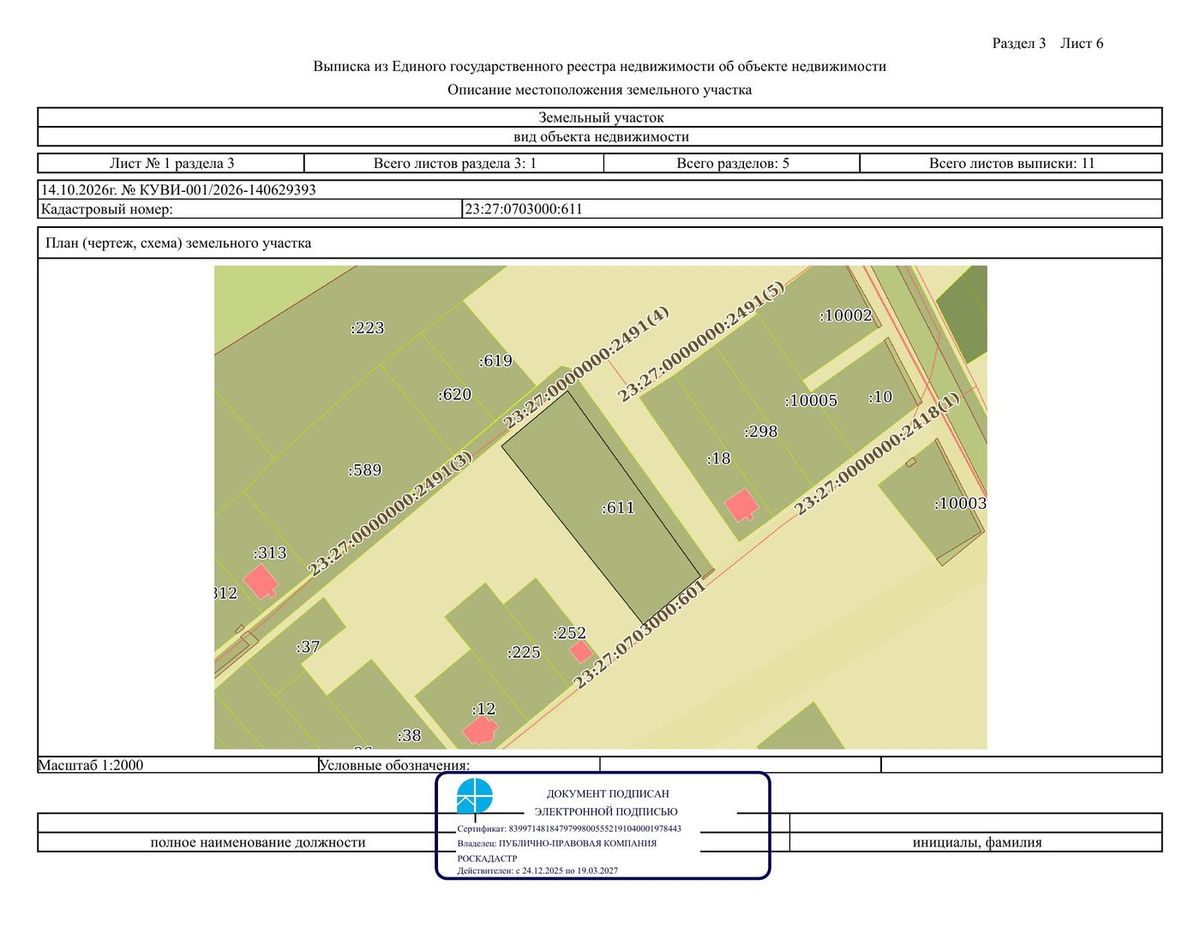
Task: Click the red building in parcel :252
Action: tap(580, 652)
